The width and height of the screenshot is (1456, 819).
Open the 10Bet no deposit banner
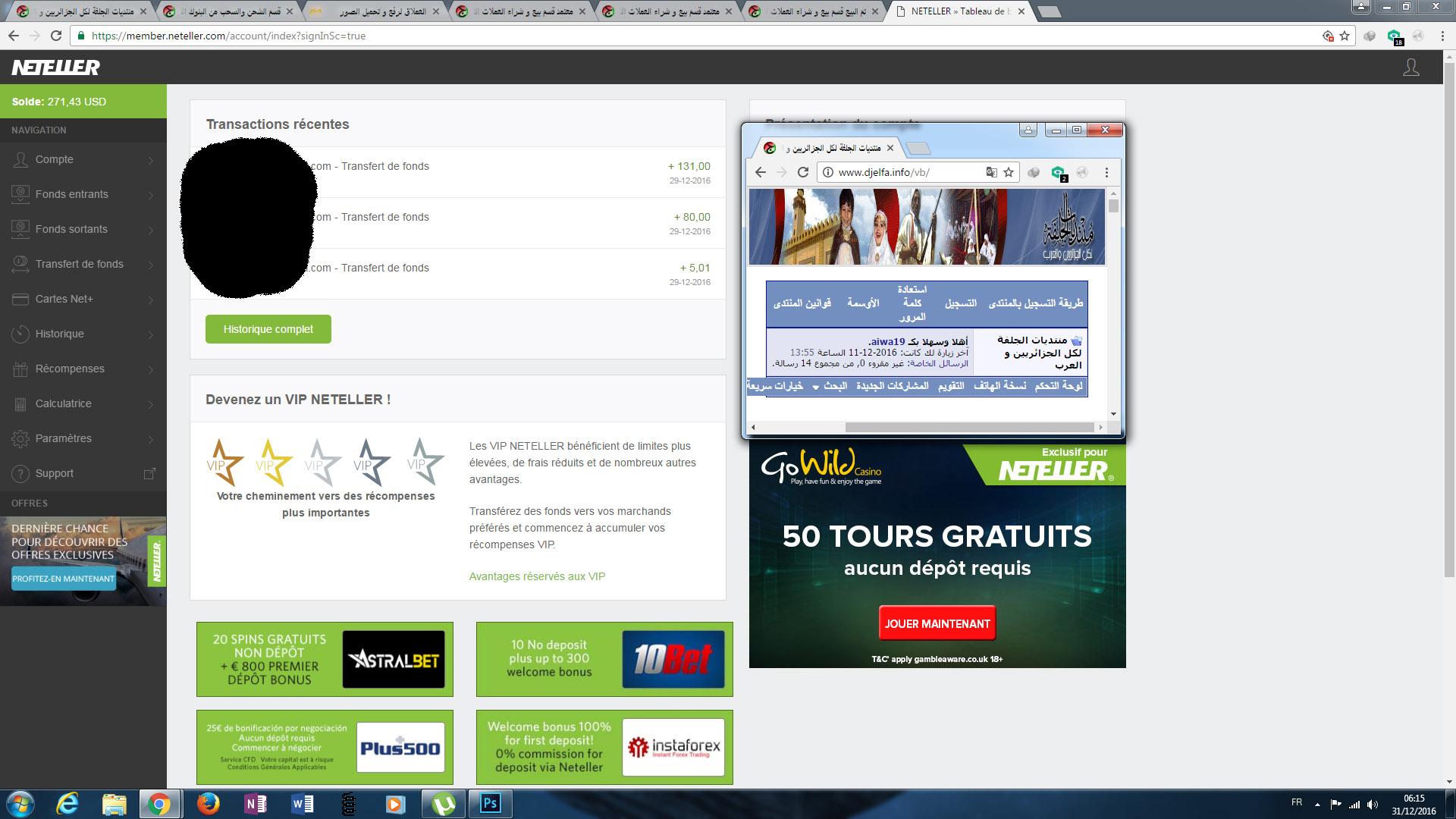click(604, 659)
